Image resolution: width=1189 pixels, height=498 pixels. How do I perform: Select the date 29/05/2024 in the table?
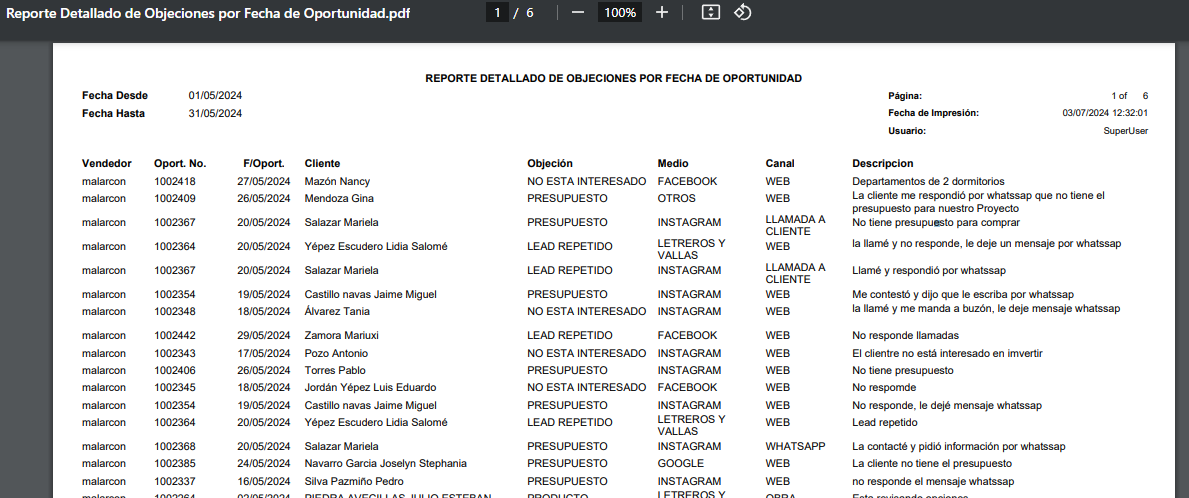[263, 336]
